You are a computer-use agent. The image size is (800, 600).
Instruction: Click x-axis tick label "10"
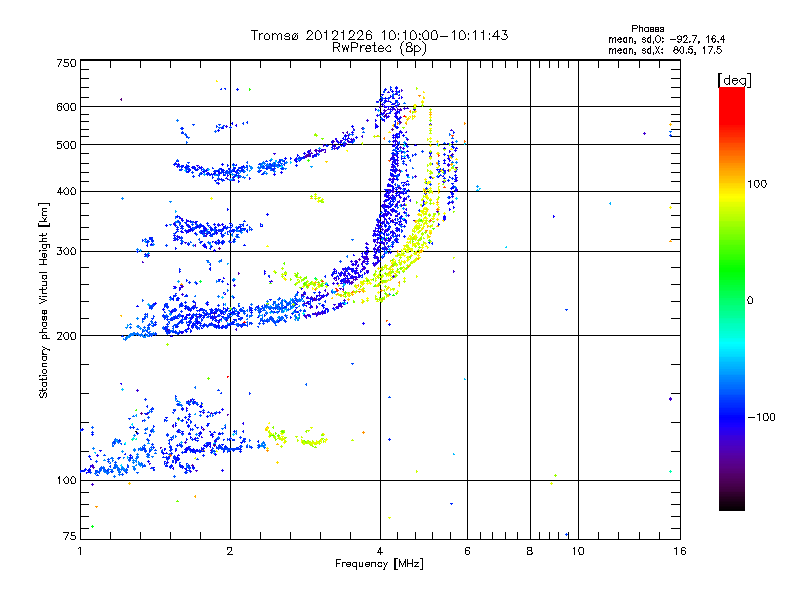pyautogui.click(x=578, y=551)
